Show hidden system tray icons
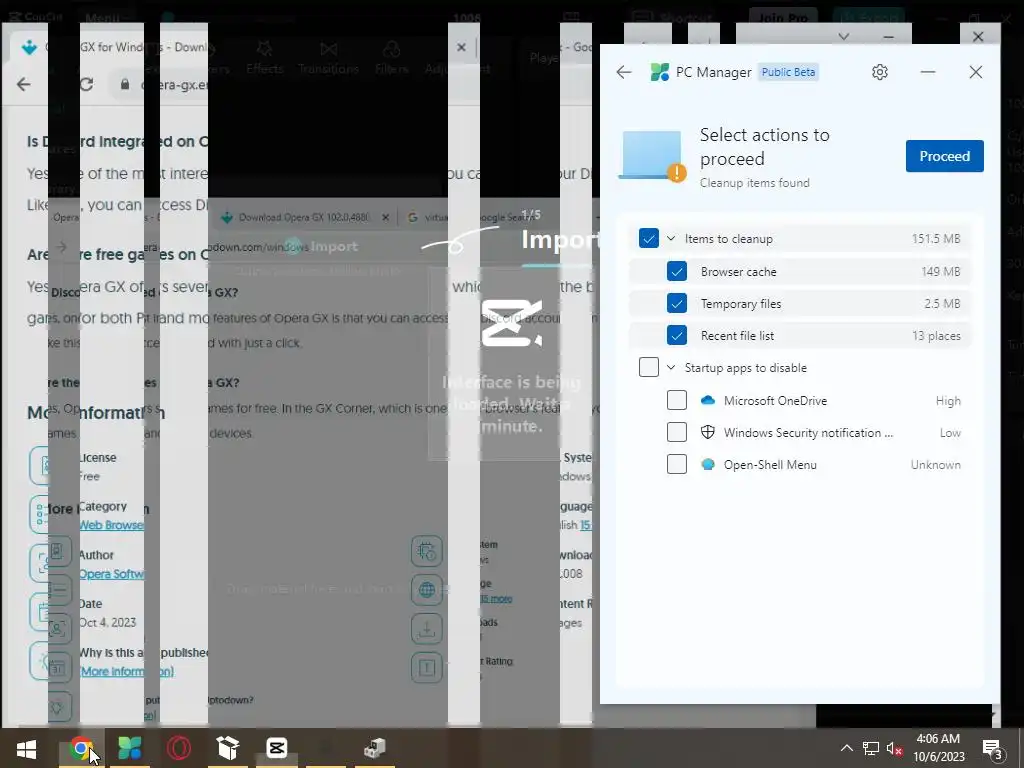This screenshot has height=768, width=1024. [846, 748]
